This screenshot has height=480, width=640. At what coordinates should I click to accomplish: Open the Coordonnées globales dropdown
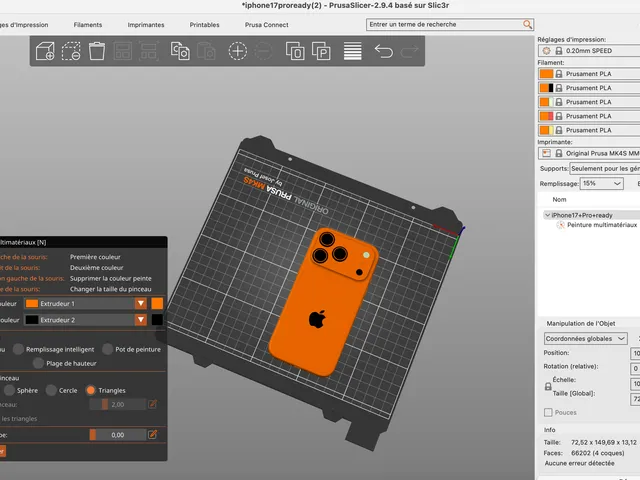[585, 338]
